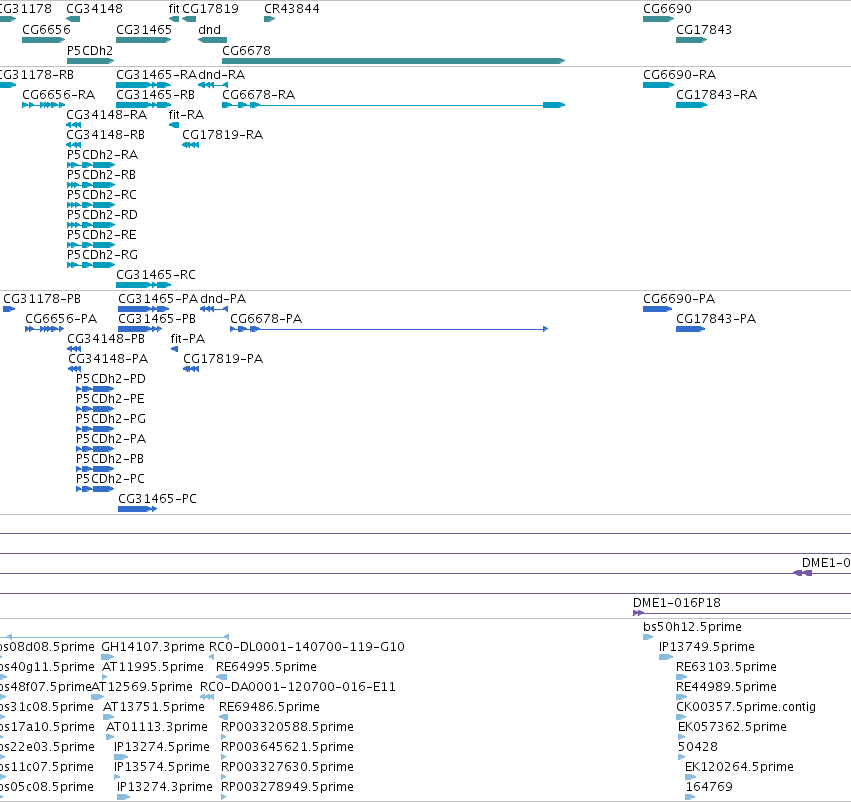Select the fit-PA protein label
Image resolution: width=851 pixels, height=802 pixels.
click(x=188, y=339)
